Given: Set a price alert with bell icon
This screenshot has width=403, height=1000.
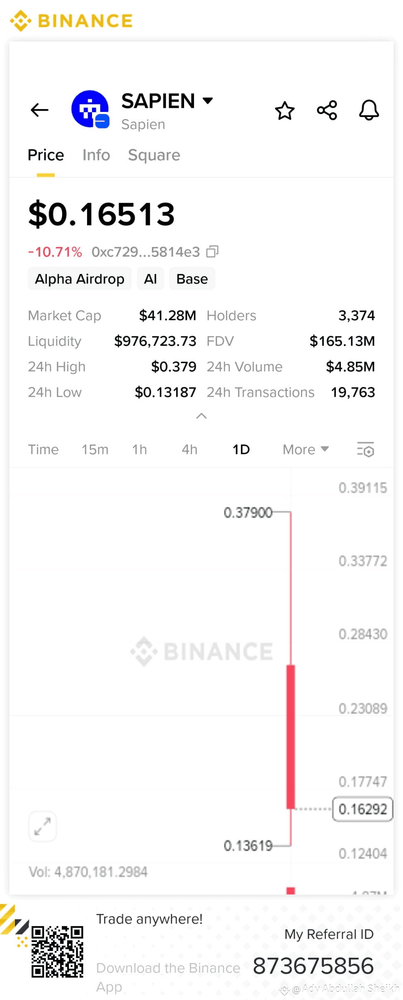Looking at the screenshot, I should (x=369, y=110).
